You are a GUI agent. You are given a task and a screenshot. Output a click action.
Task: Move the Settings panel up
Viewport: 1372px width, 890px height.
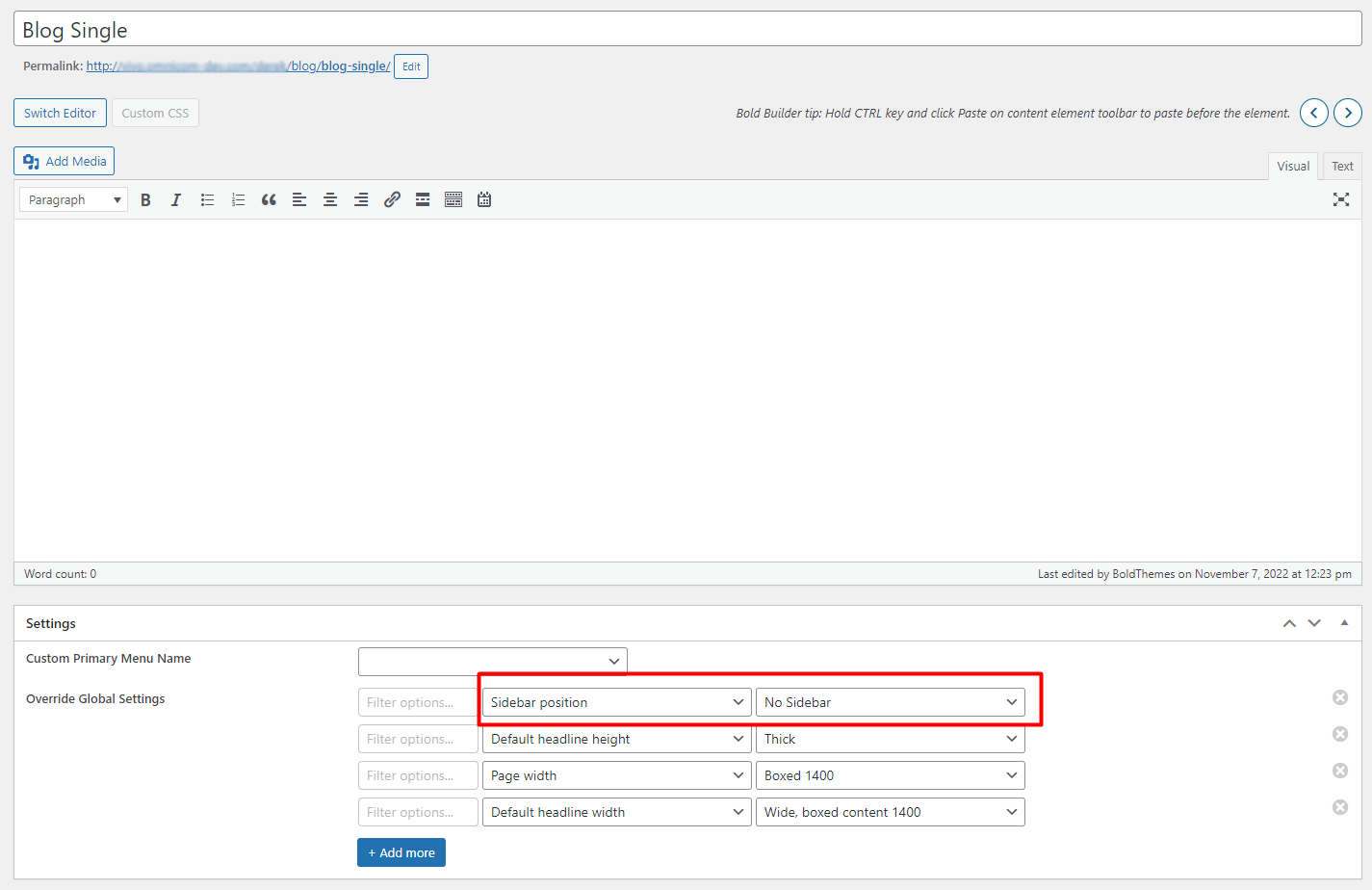(x=1289, y=623)
